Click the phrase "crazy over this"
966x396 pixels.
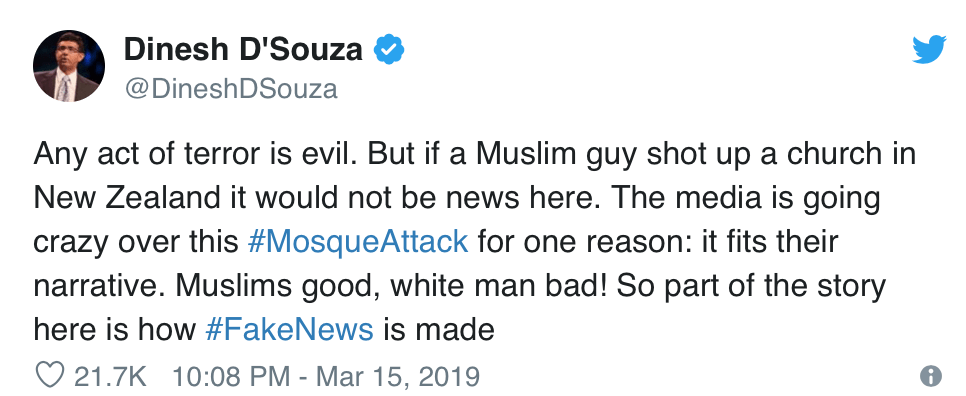pos(136,242)
